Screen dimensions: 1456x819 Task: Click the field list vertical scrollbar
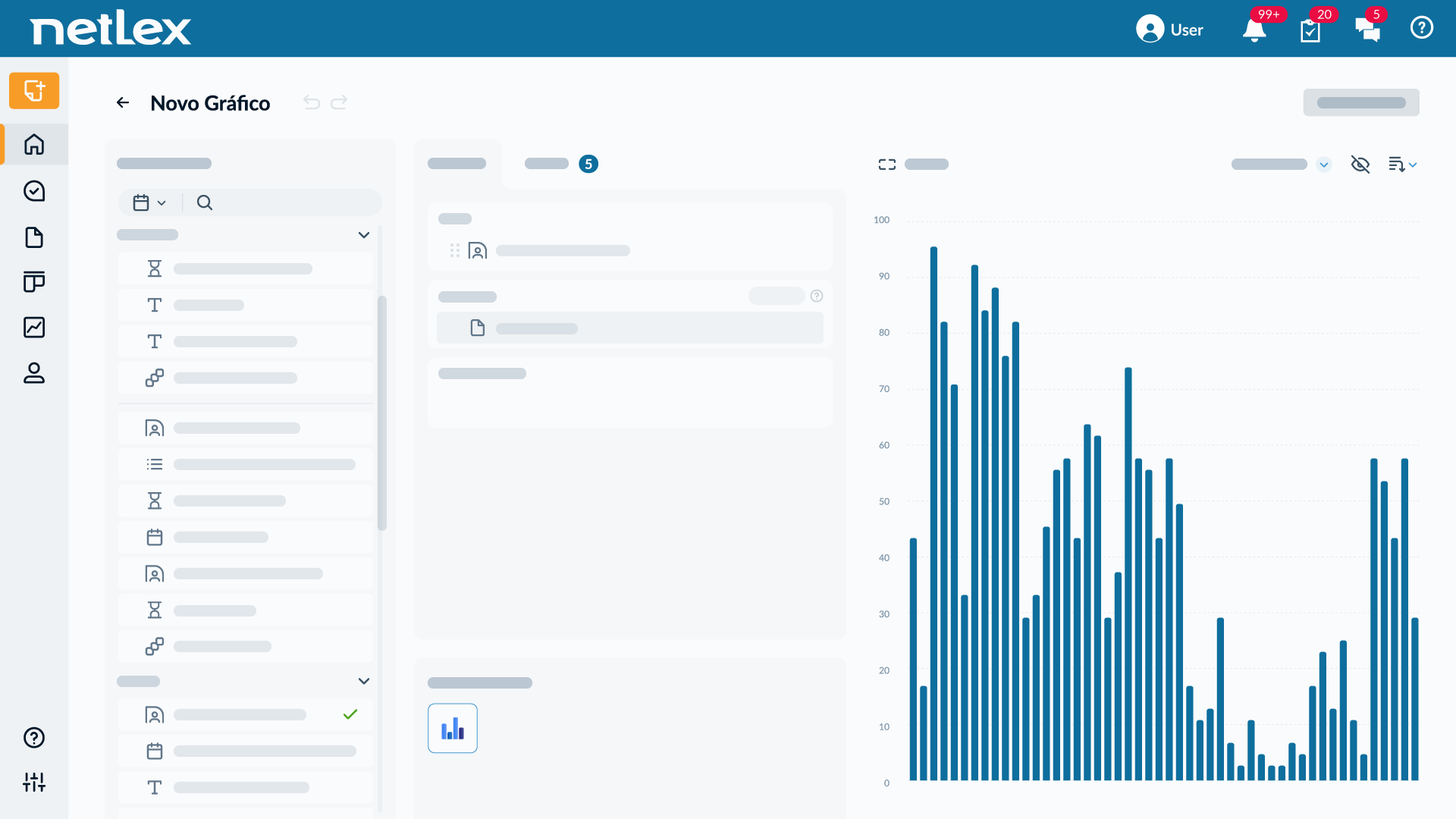(x=382, y=413)
